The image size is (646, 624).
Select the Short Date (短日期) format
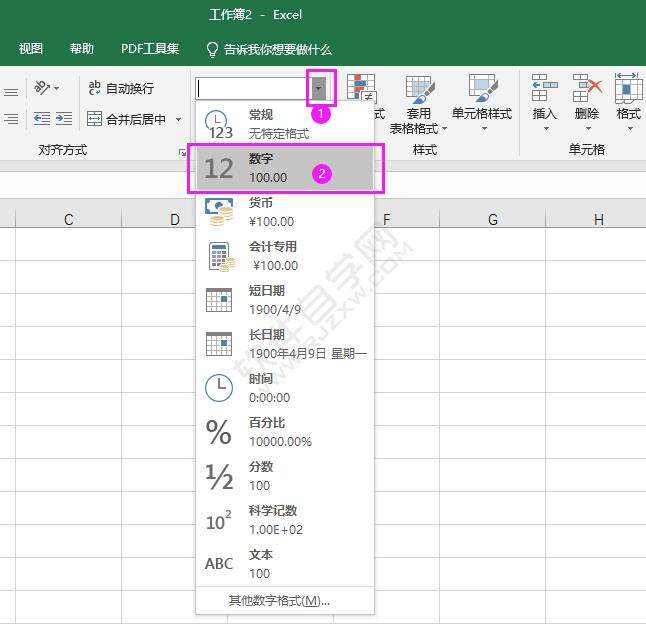285,300
